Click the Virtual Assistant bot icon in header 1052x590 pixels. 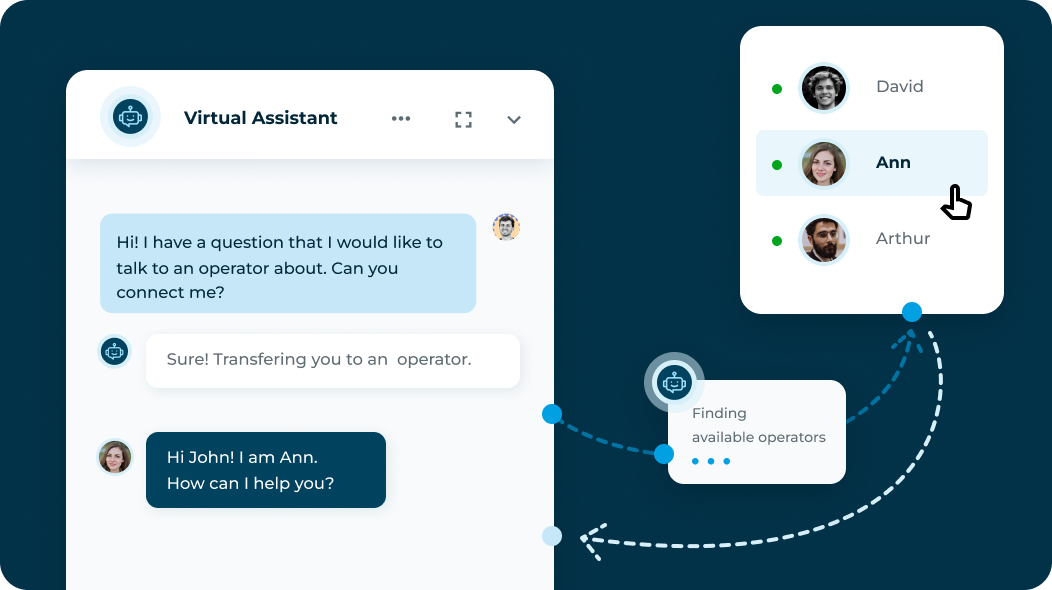point(130,117)
